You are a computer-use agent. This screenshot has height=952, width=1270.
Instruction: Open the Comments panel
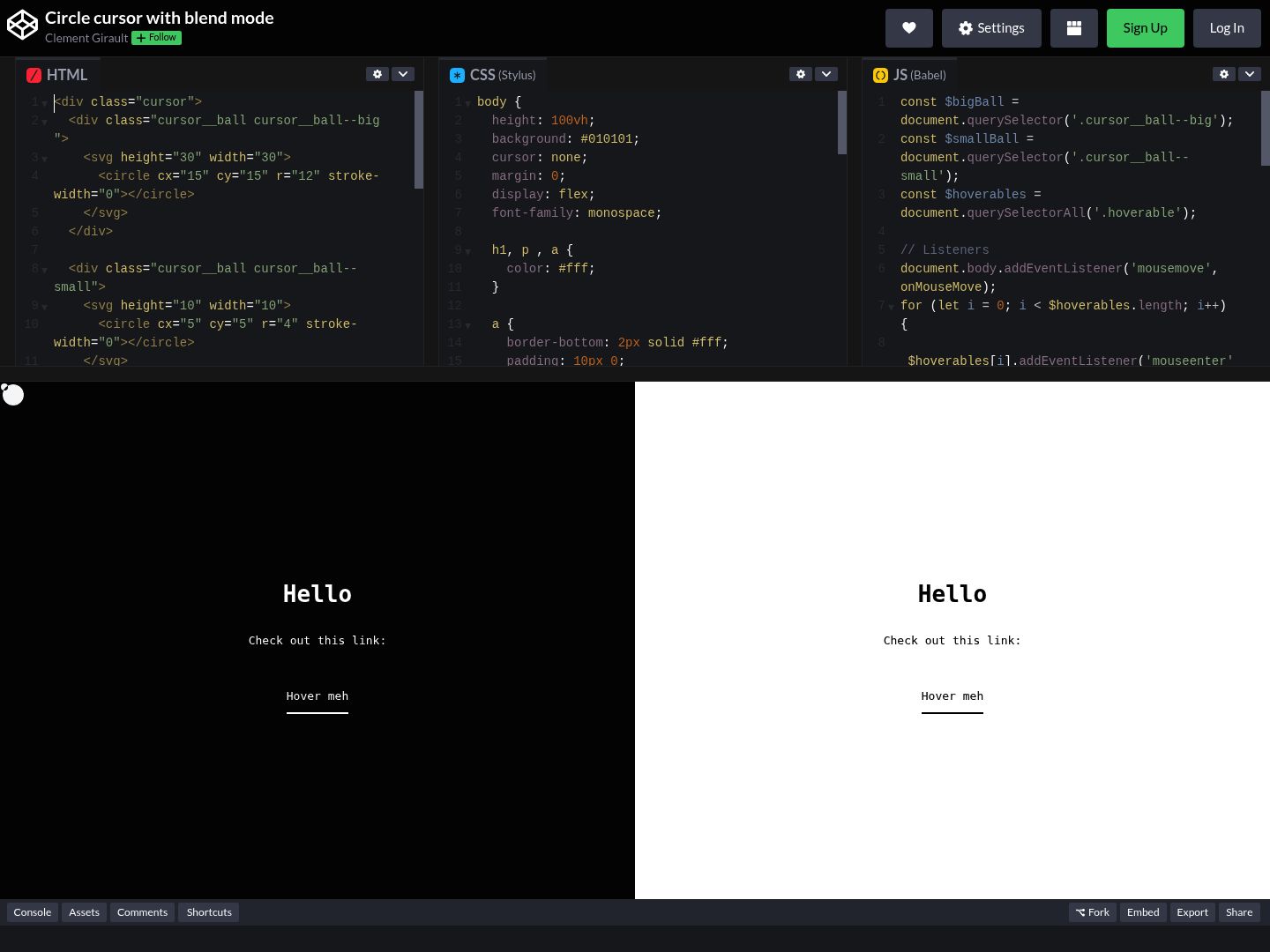pyautogui.click(x=142, y=912)
